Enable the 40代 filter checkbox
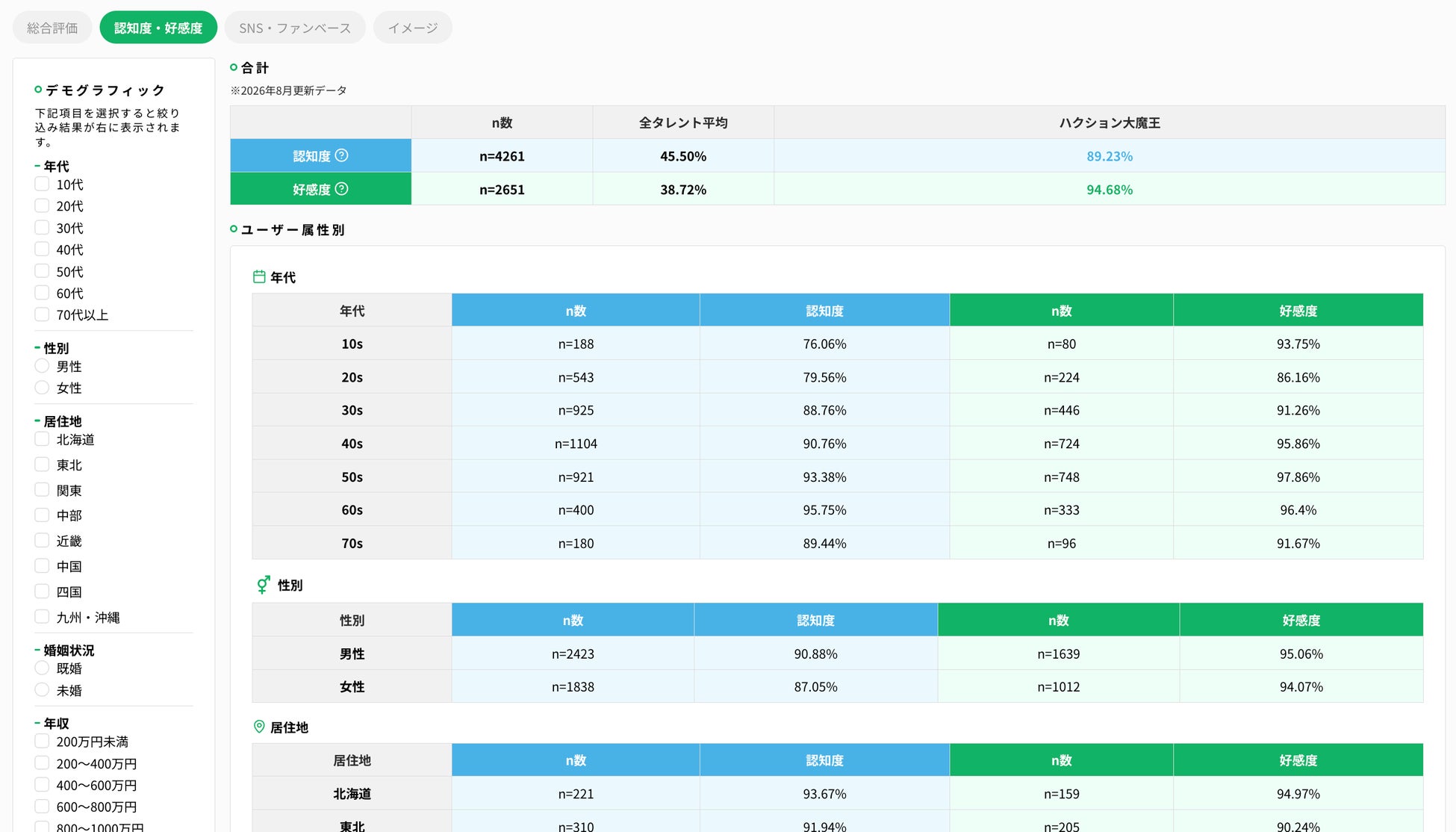Viewport: 1456px width, 832px height. point(42,249)
